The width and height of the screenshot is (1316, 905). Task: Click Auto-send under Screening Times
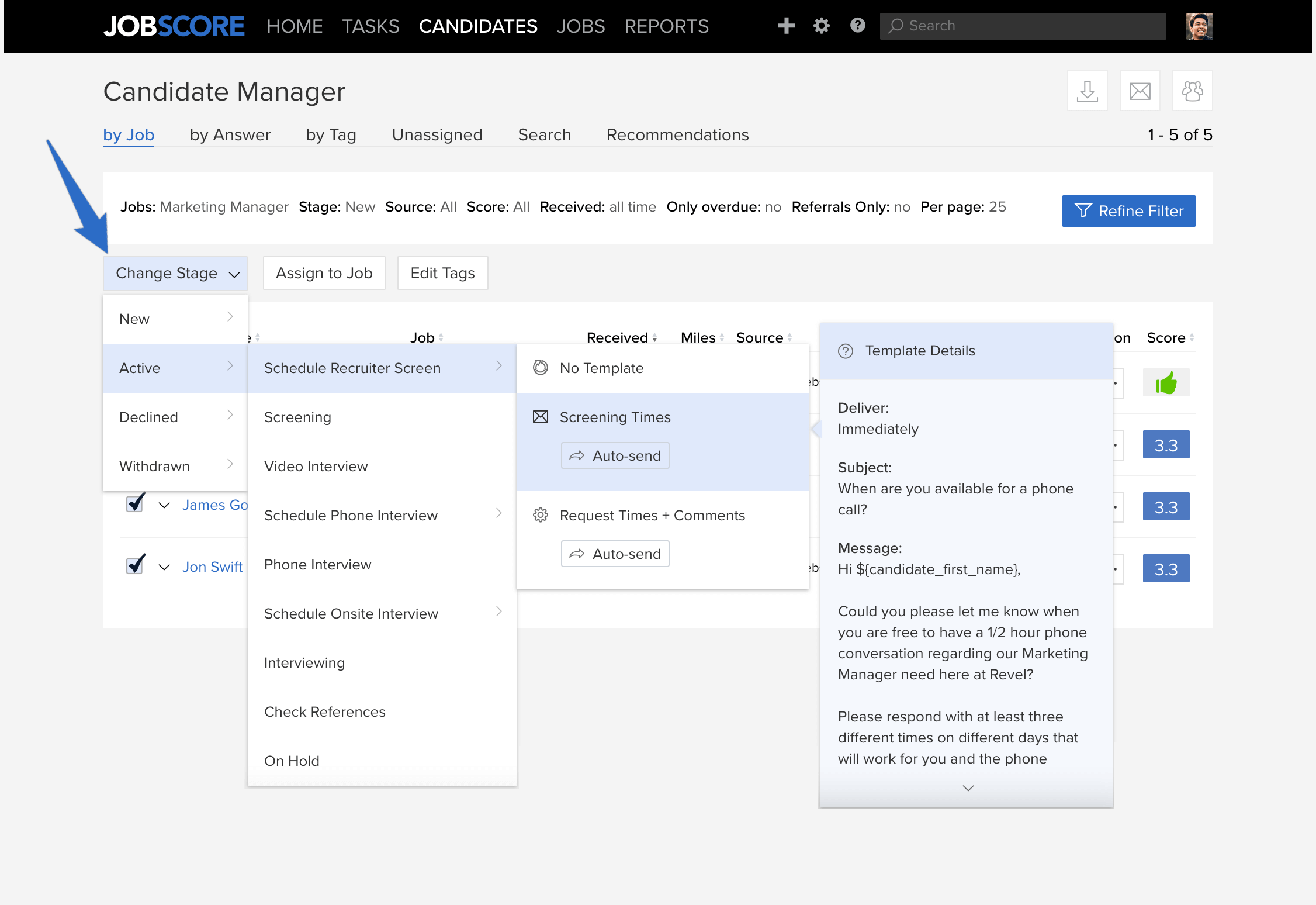click(615, 455)
